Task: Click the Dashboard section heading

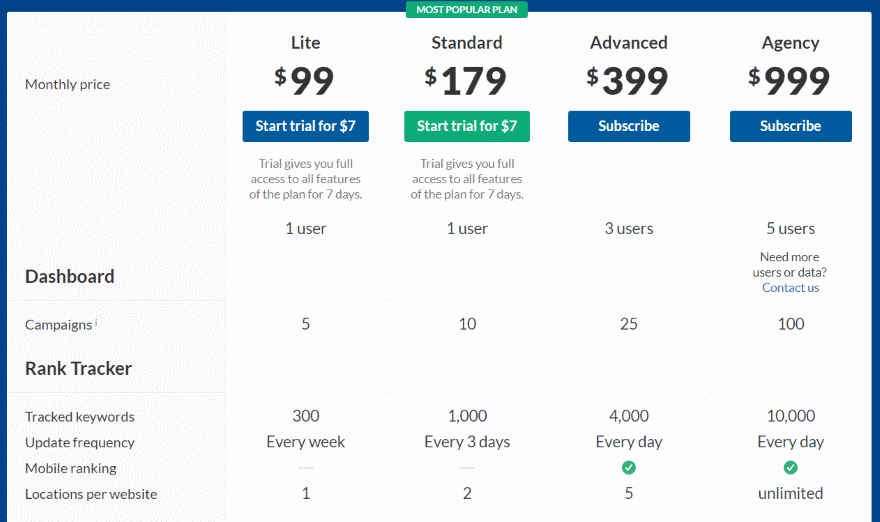Action: pyautogui.click(x=70, y=277)
